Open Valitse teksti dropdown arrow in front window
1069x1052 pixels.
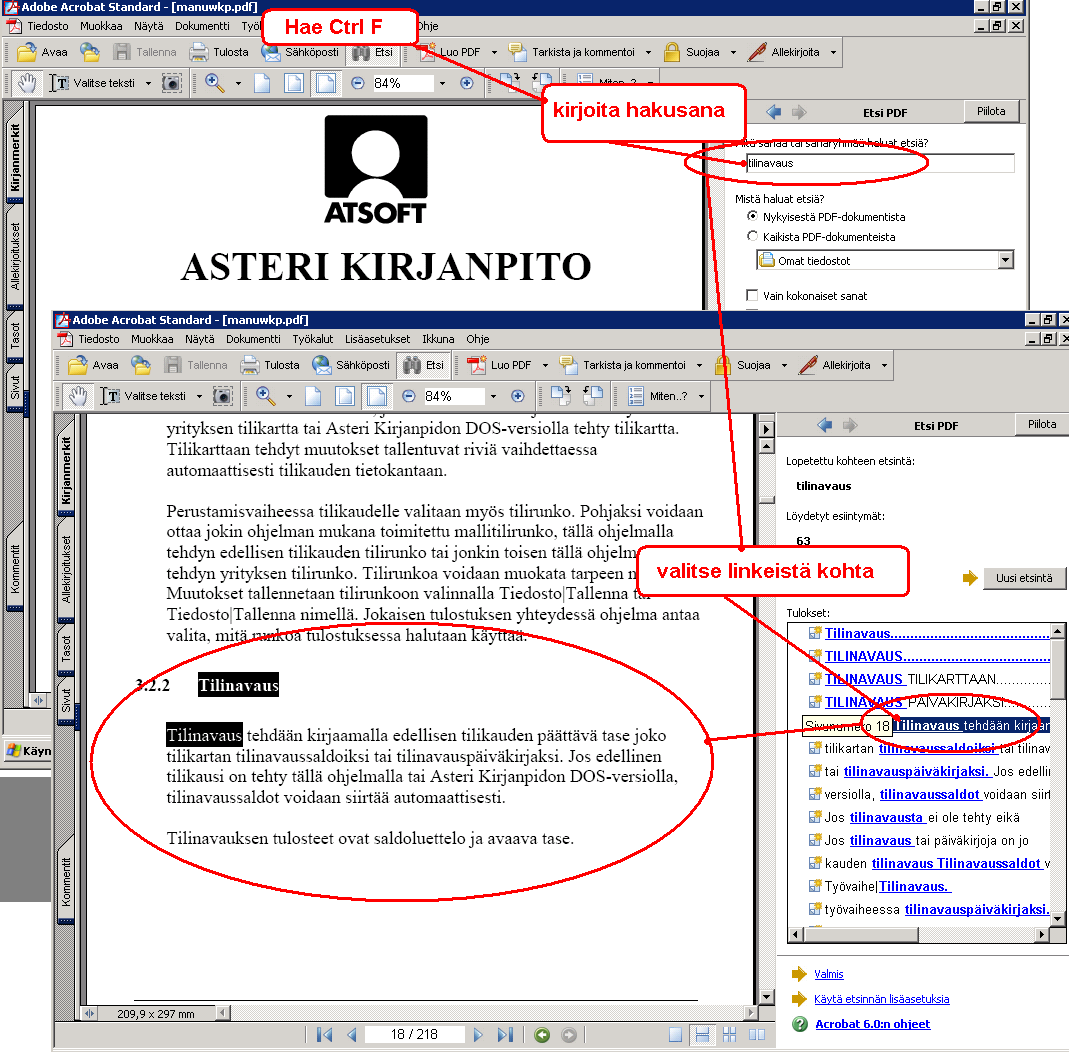click(x=199, y=396)
